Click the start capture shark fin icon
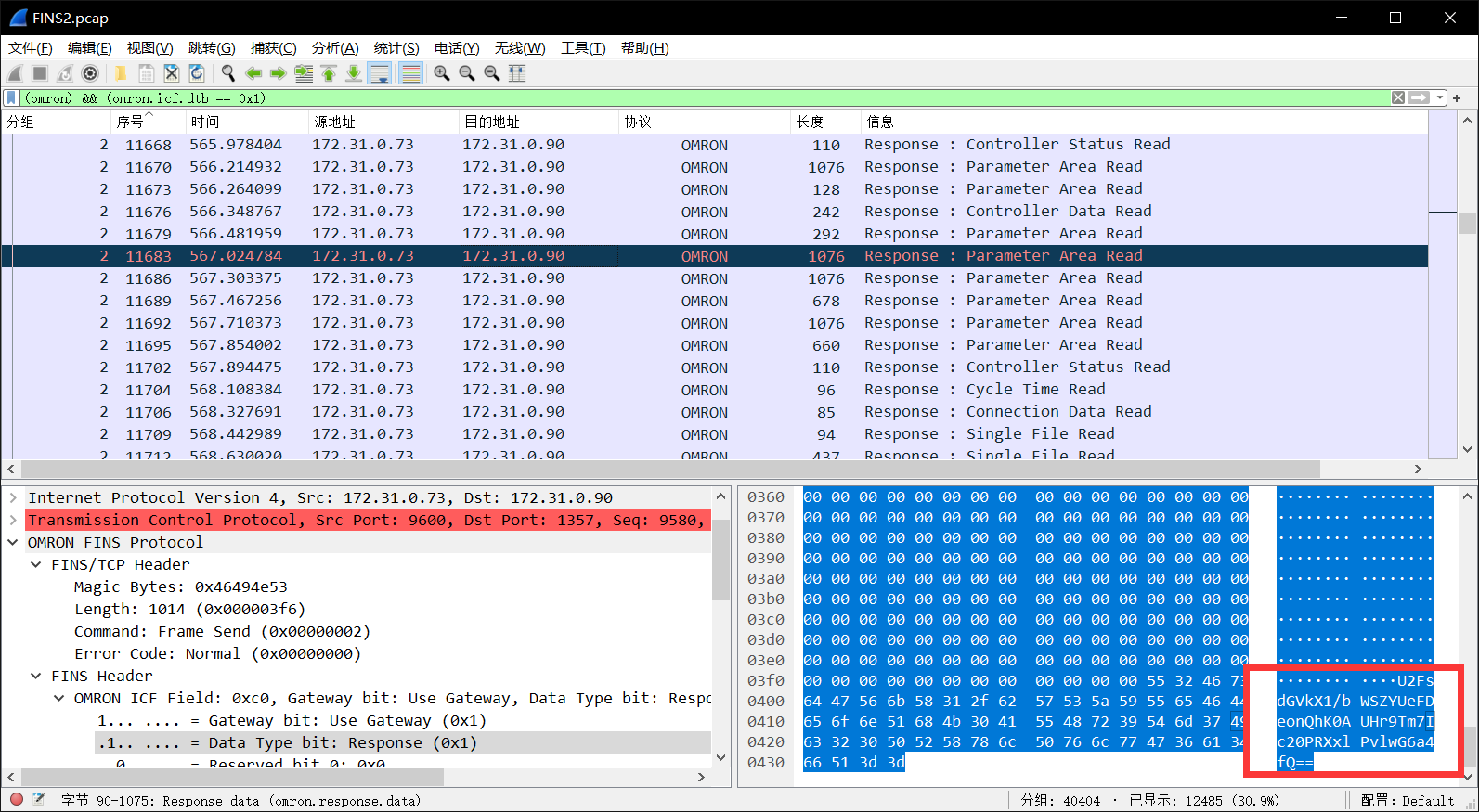 [15, 73]
